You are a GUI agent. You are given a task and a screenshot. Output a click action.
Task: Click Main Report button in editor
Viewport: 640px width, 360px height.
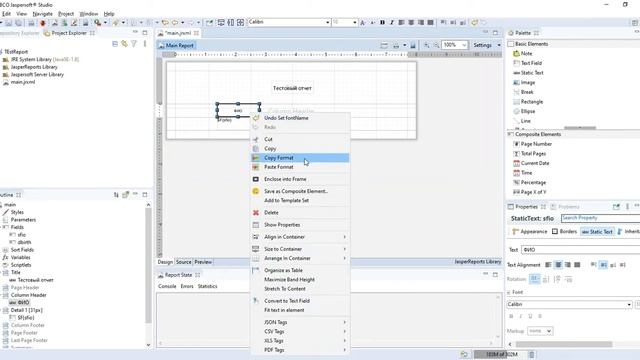pos(176,46)
